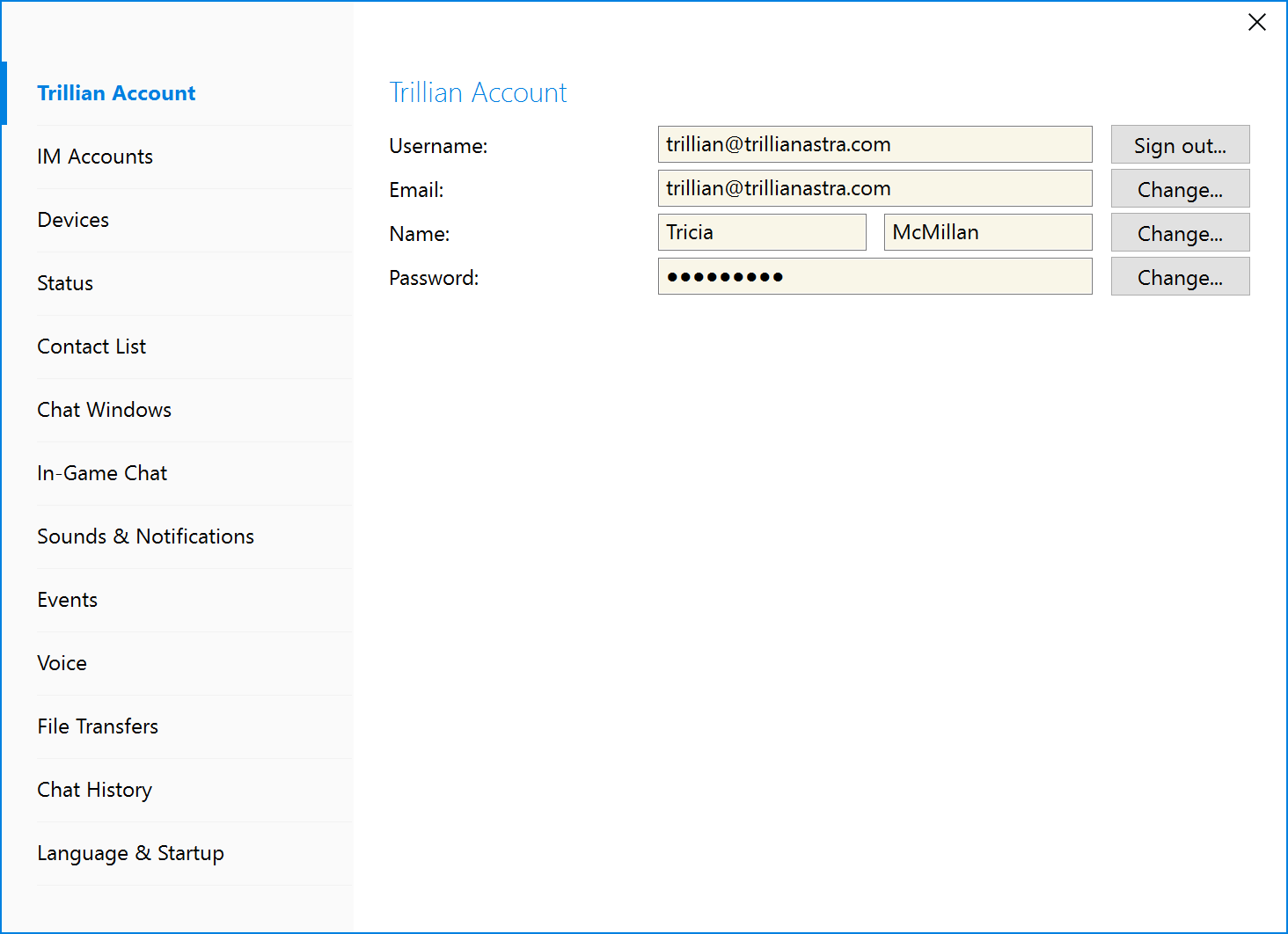
Task: Click Change next to the Email field
Action: [x=1180, y=189]
